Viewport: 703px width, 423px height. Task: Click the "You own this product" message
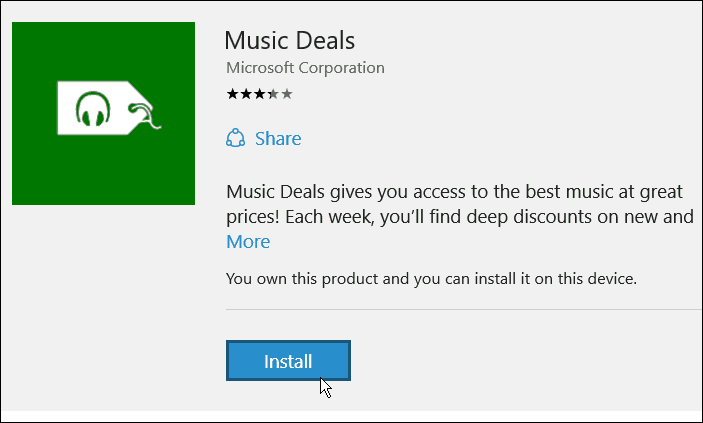431,279
